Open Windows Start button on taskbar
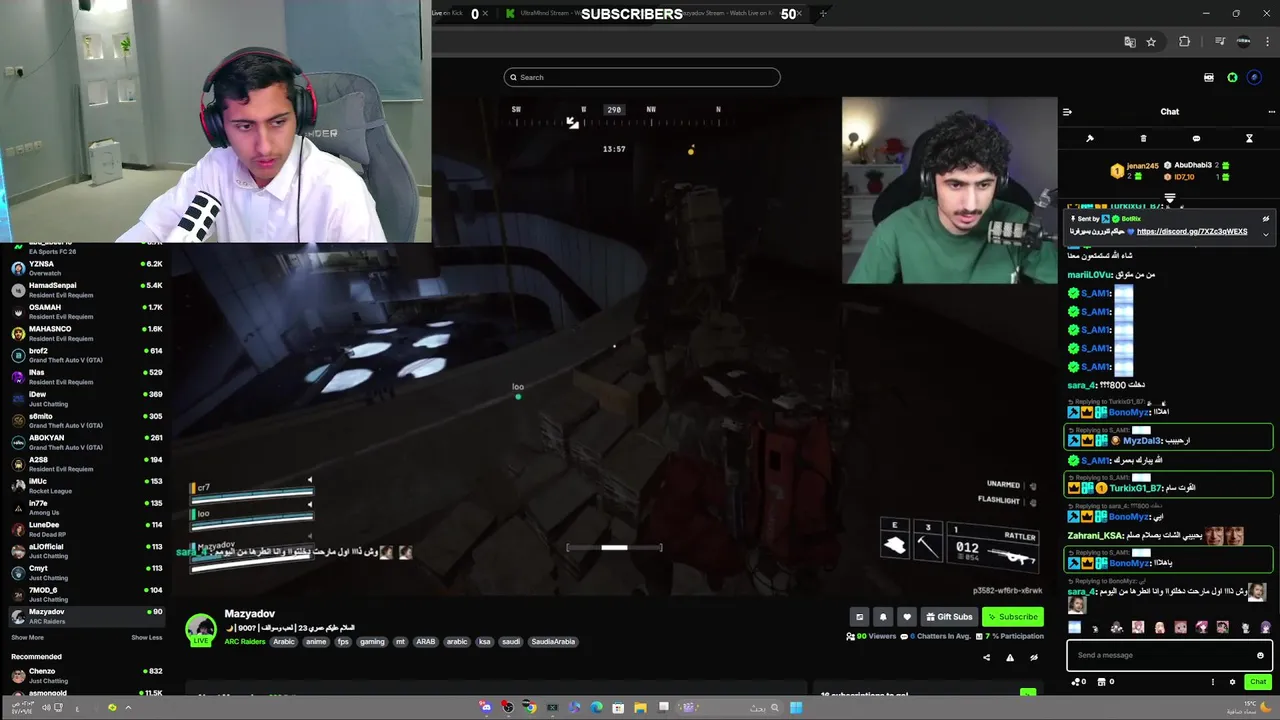This screenshot has width=1280, height=720. (x=796, y=707)
